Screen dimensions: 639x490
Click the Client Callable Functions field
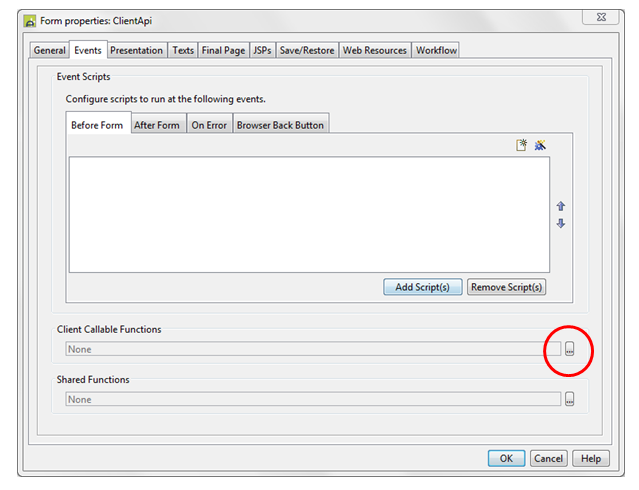pyautogui.click(x=312, y=349)
